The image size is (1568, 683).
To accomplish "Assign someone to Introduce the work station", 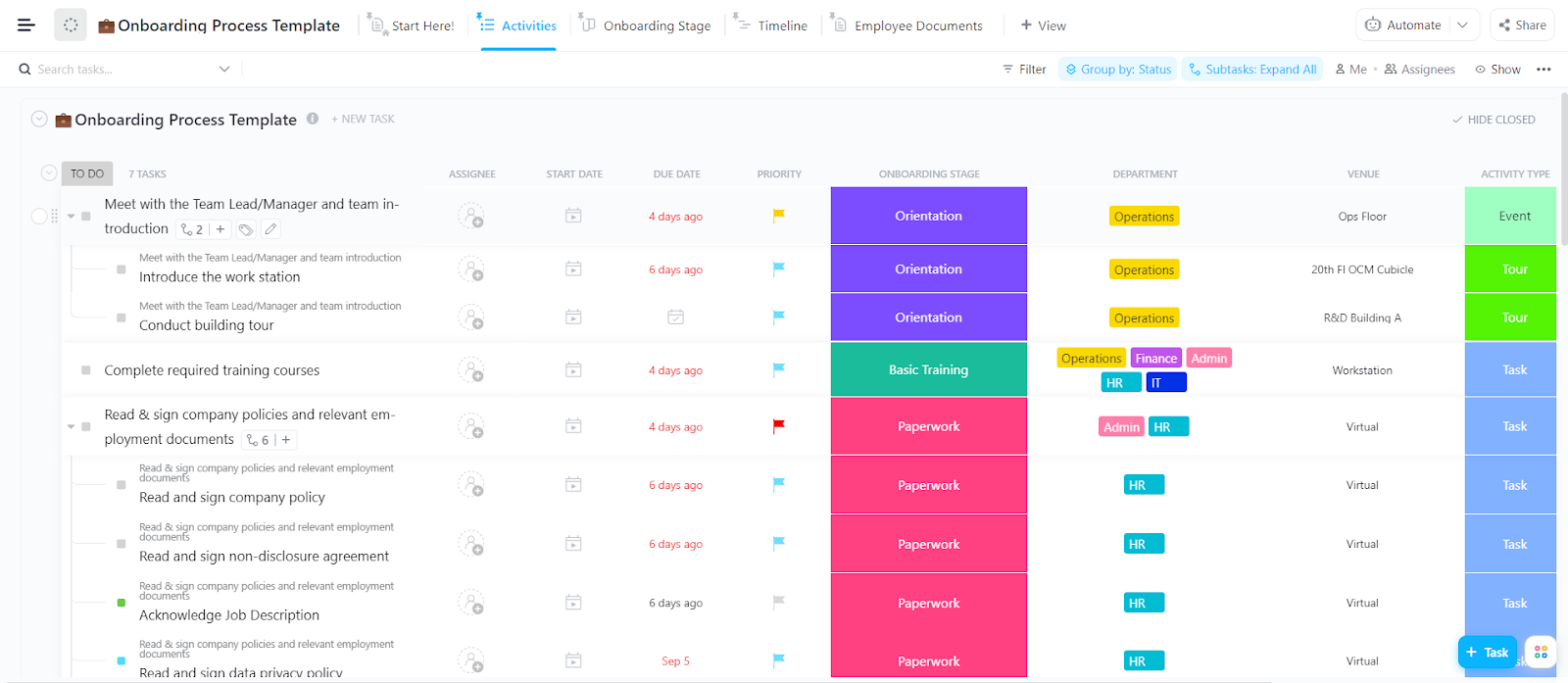I will [471, 269].
